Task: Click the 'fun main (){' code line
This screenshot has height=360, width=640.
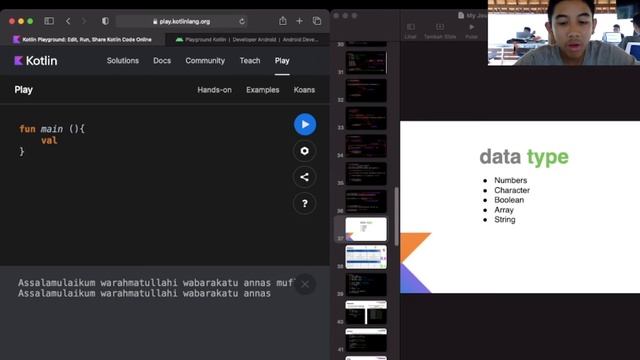Action: (52, 129)
